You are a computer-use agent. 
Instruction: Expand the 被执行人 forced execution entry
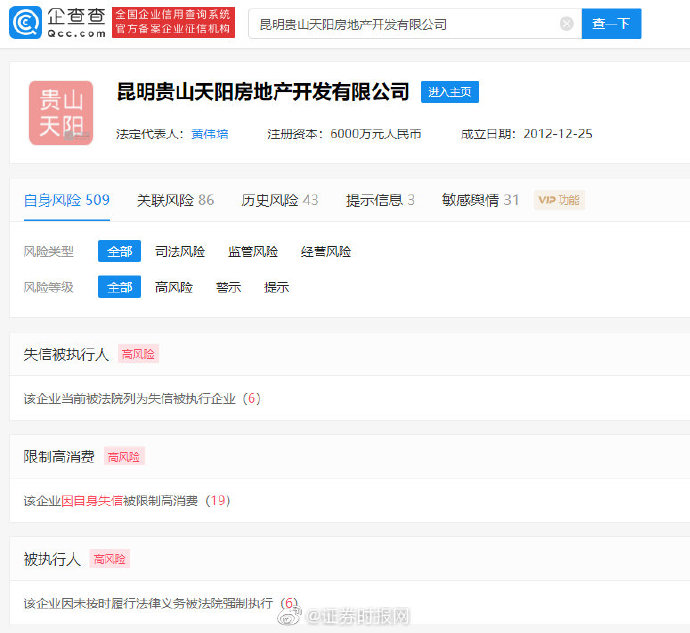click(161, 603)
